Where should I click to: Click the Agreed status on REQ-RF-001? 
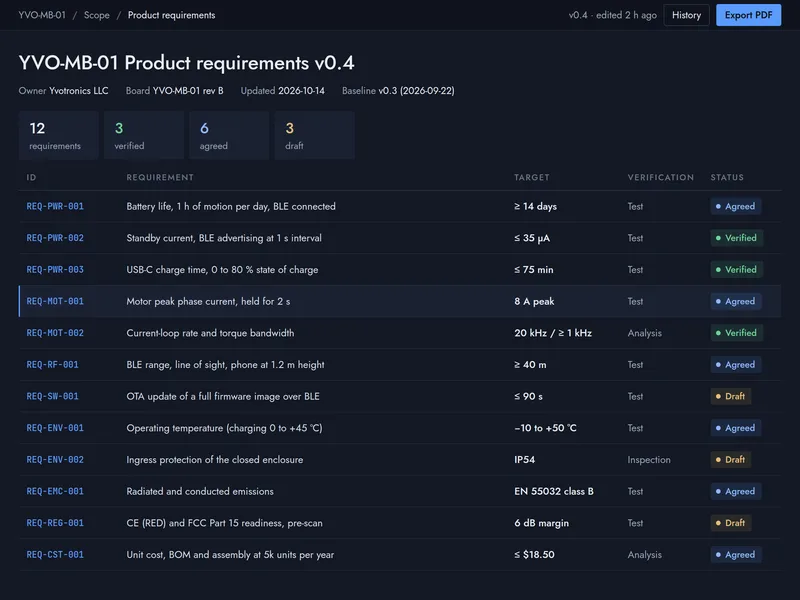(x=736, y=365)
